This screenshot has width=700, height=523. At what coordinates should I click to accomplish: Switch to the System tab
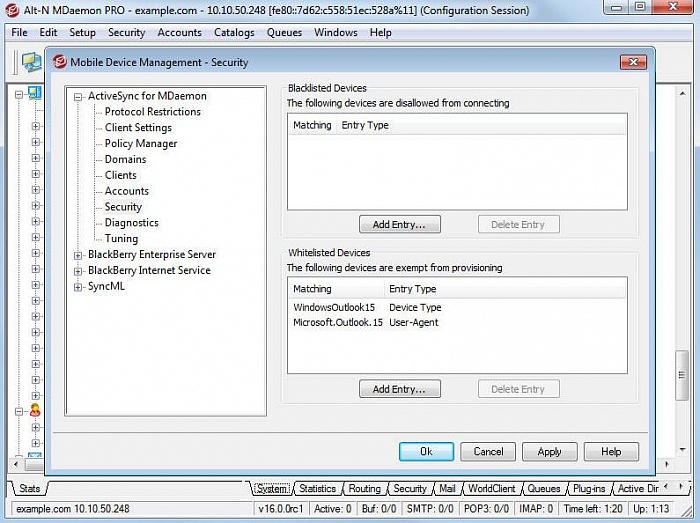(x=272, y=489)
